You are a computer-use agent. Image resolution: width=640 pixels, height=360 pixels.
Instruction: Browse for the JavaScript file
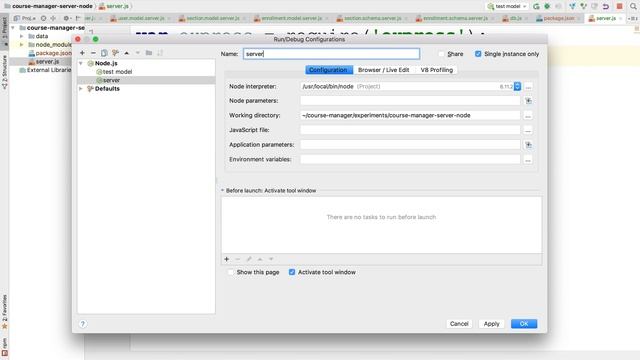[528, 131]
